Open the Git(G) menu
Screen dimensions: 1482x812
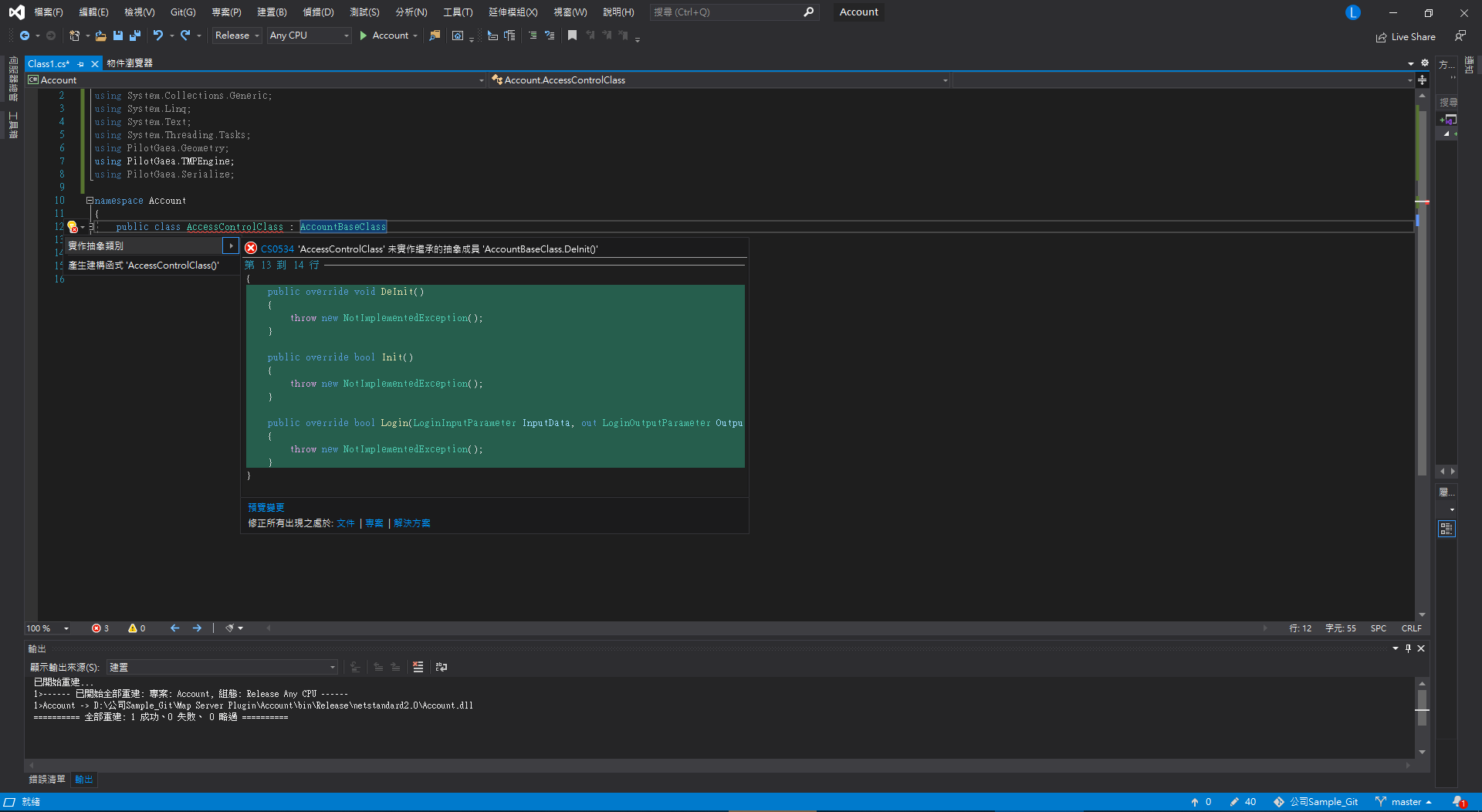tap(183, 12)
